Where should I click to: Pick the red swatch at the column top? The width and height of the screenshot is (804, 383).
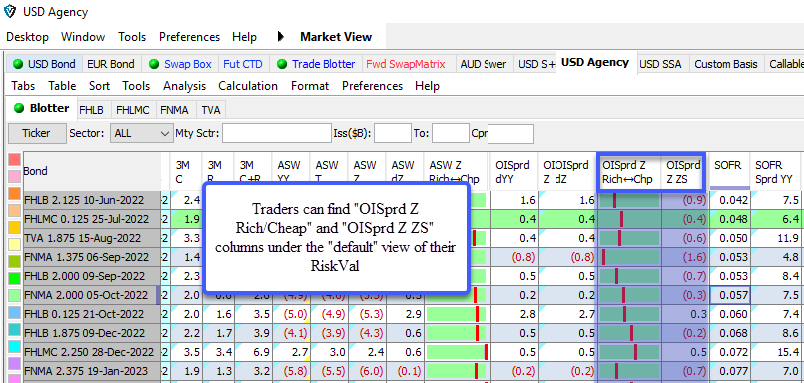point(14,160)
